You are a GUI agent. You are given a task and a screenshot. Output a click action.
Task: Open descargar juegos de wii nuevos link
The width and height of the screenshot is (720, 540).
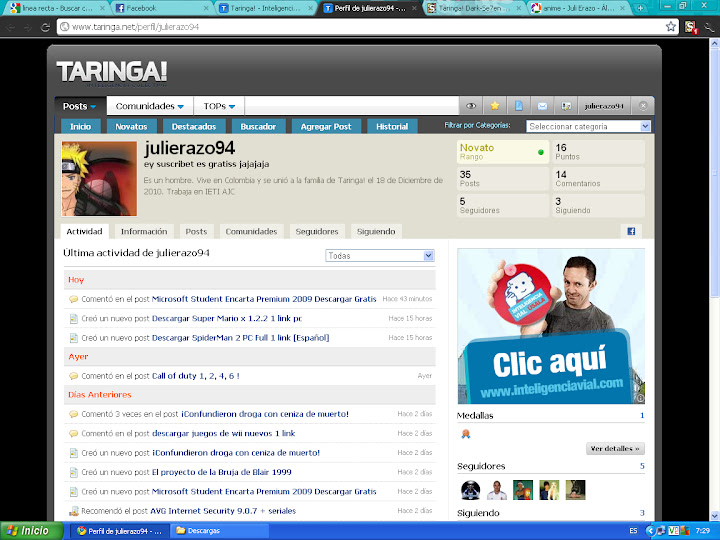(224, 433)
